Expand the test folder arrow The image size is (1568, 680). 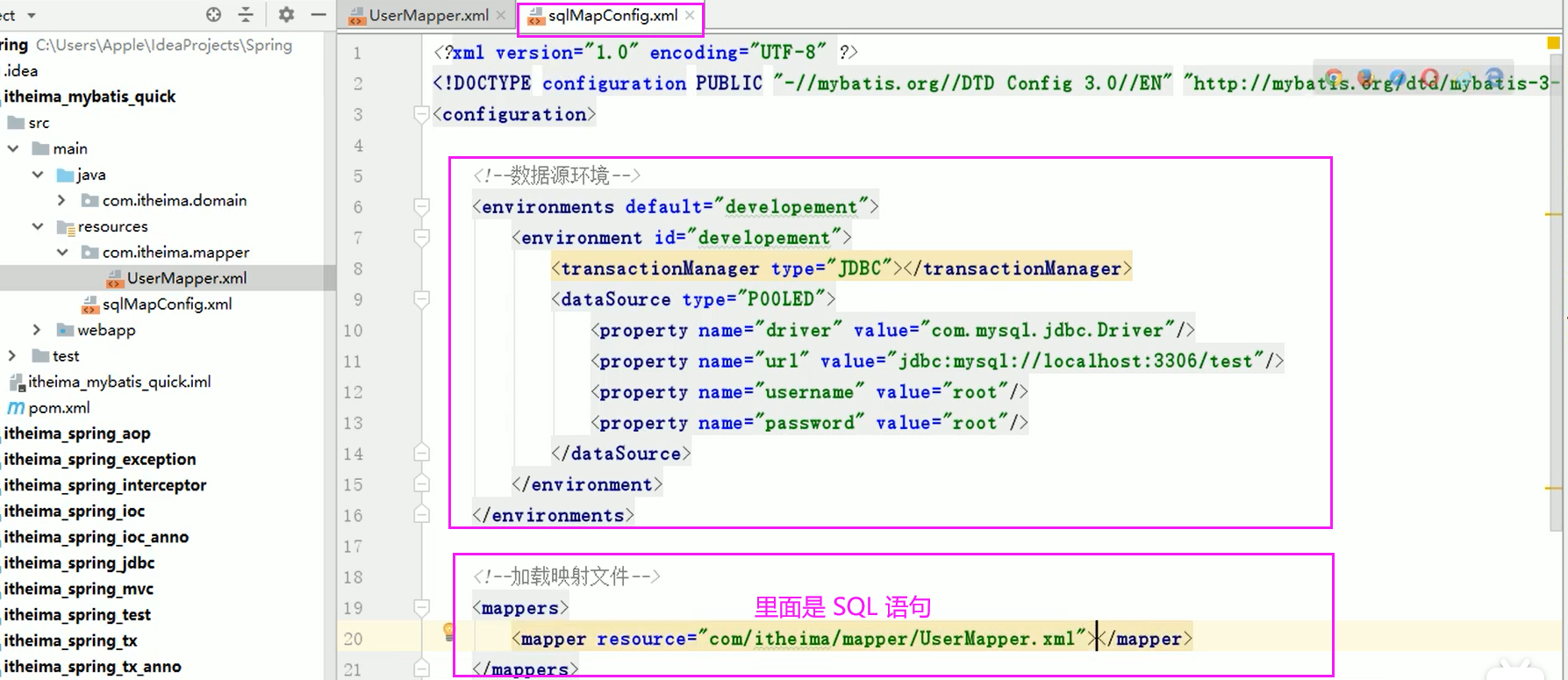12,356
